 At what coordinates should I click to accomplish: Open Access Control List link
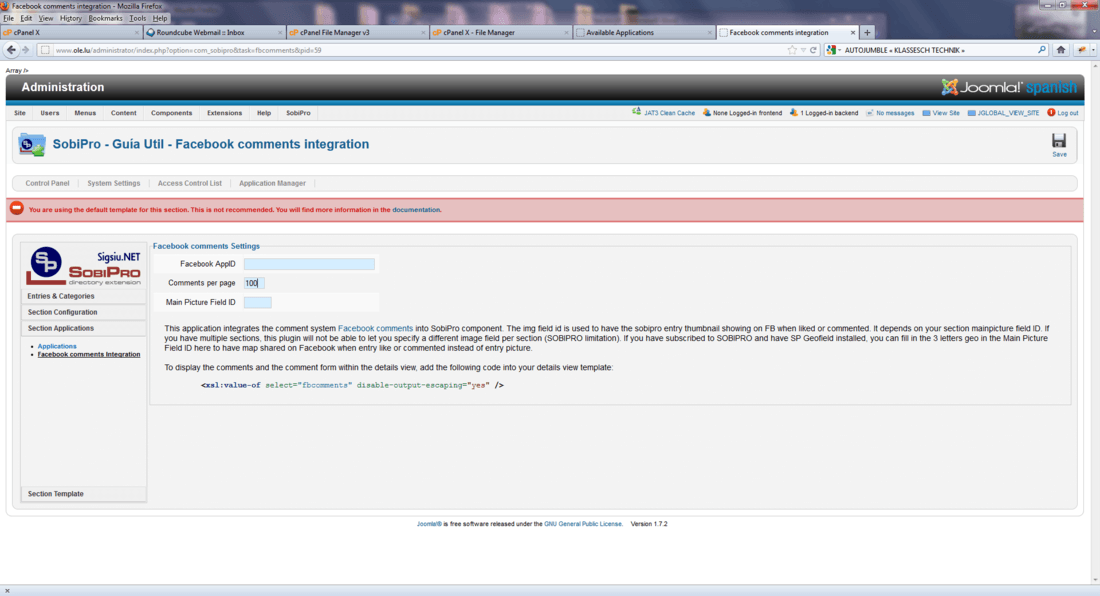[x=189, y=183]
